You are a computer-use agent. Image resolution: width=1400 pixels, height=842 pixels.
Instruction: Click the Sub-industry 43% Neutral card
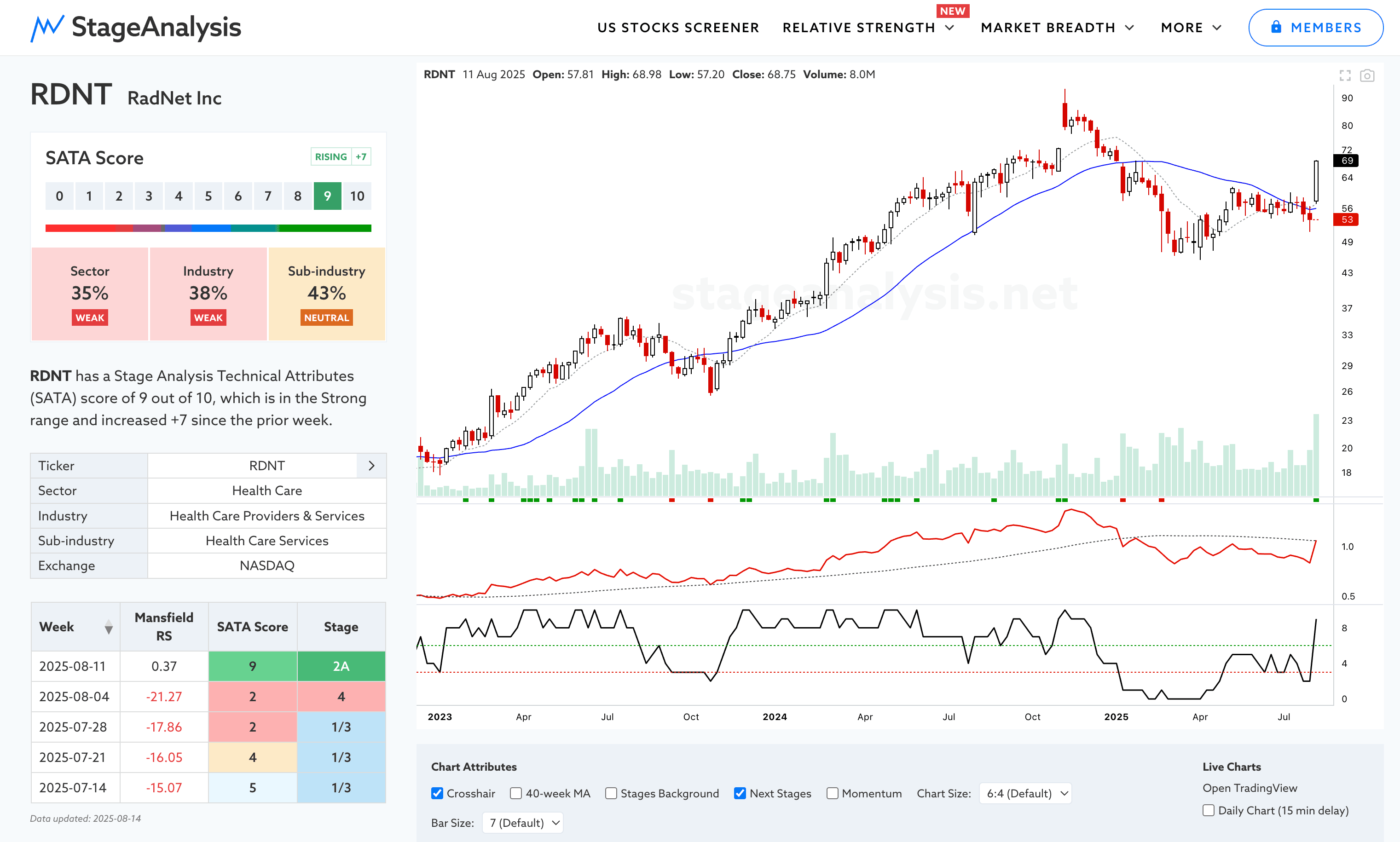point(327,294)
